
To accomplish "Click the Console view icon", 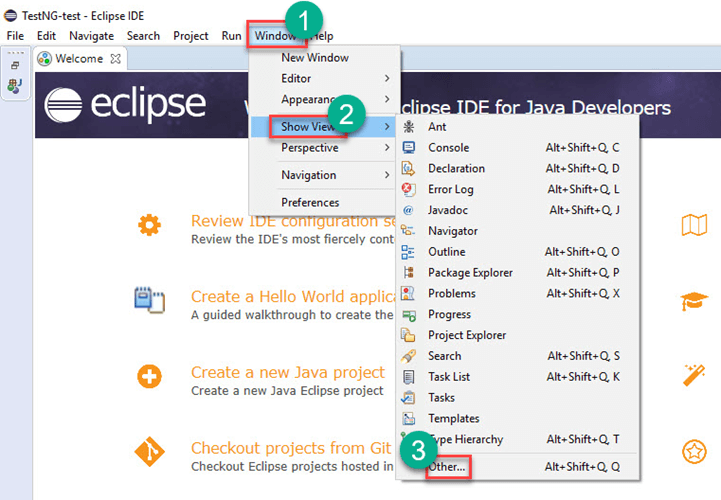I will pyautogui.click(x=408, y=148).
